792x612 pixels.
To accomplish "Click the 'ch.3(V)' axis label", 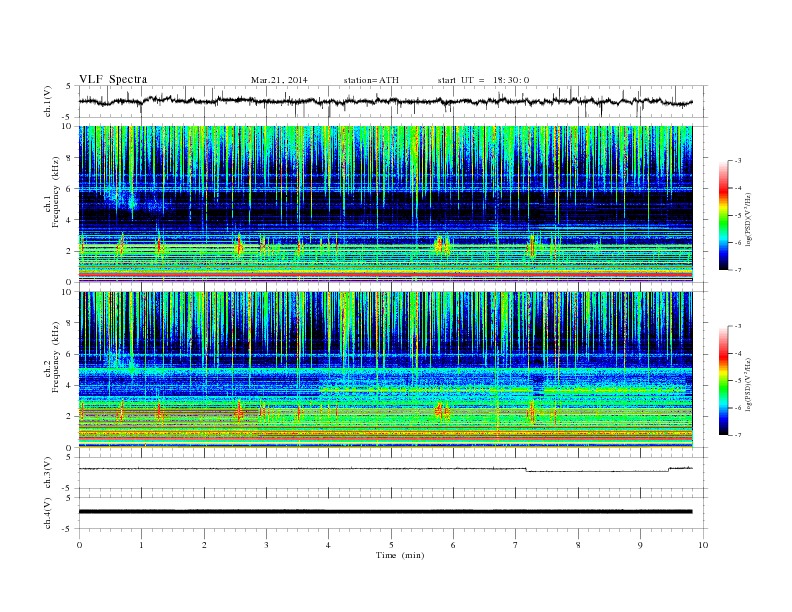I will click(48, 473).
